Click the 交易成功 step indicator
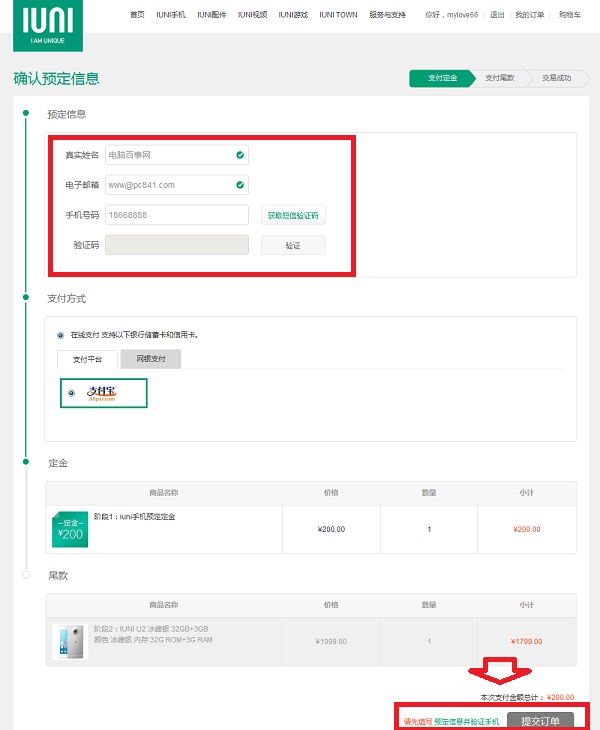The image size is (600, 730). [x=557, y=78]
